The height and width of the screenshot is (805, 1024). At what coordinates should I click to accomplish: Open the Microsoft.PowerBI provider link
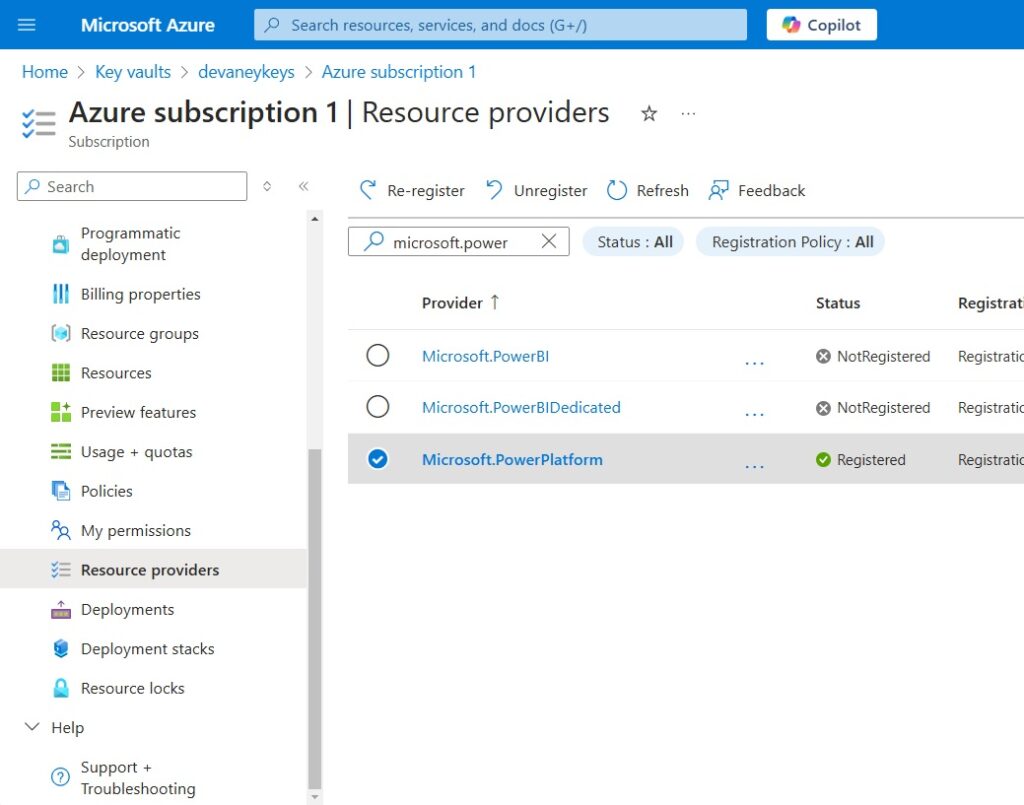(x=485, y=356)
